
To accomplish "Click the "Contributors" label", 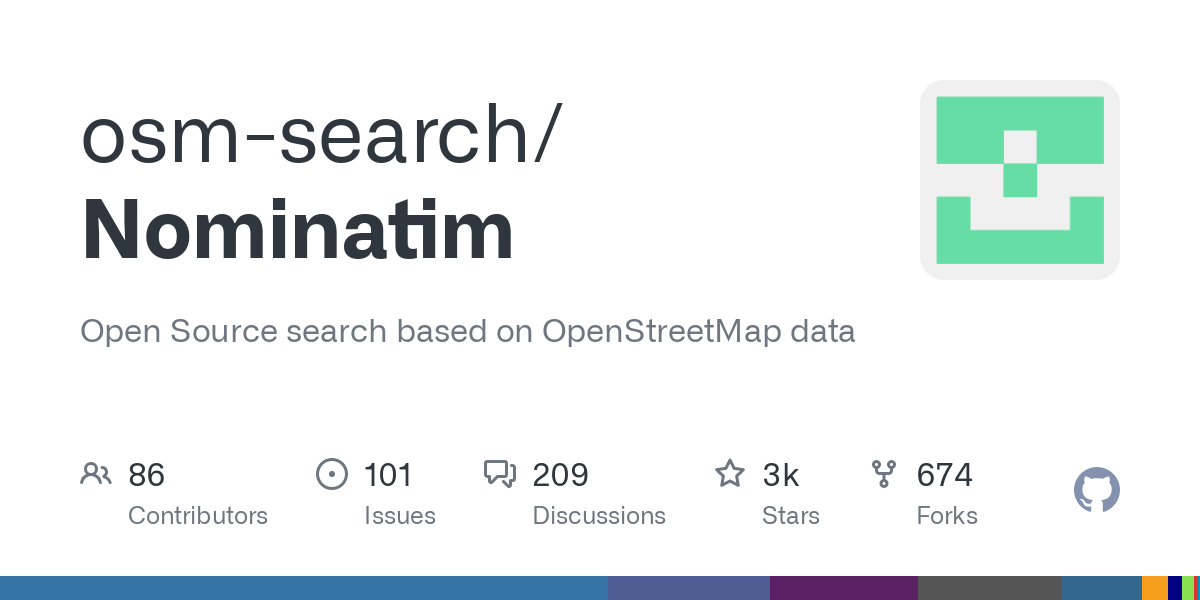I will [198, 516].
